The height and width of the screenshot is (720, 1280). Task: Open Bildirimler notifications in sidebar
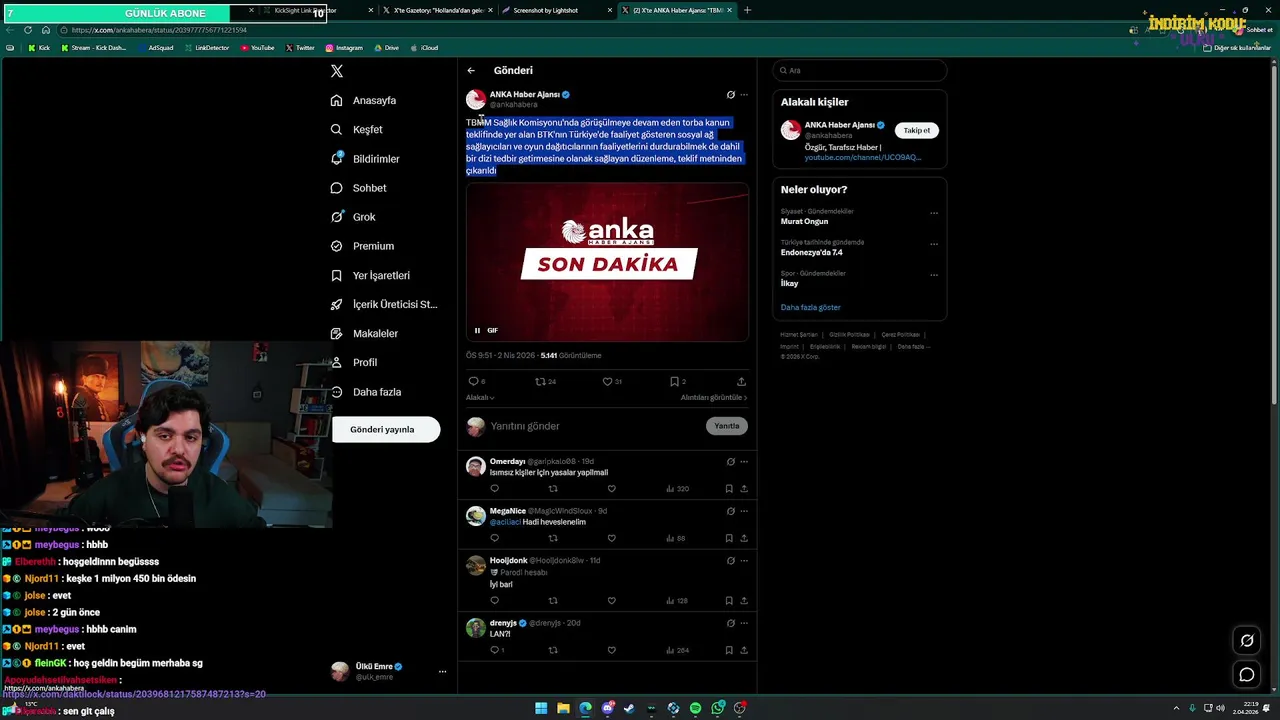tap(365, 159)
